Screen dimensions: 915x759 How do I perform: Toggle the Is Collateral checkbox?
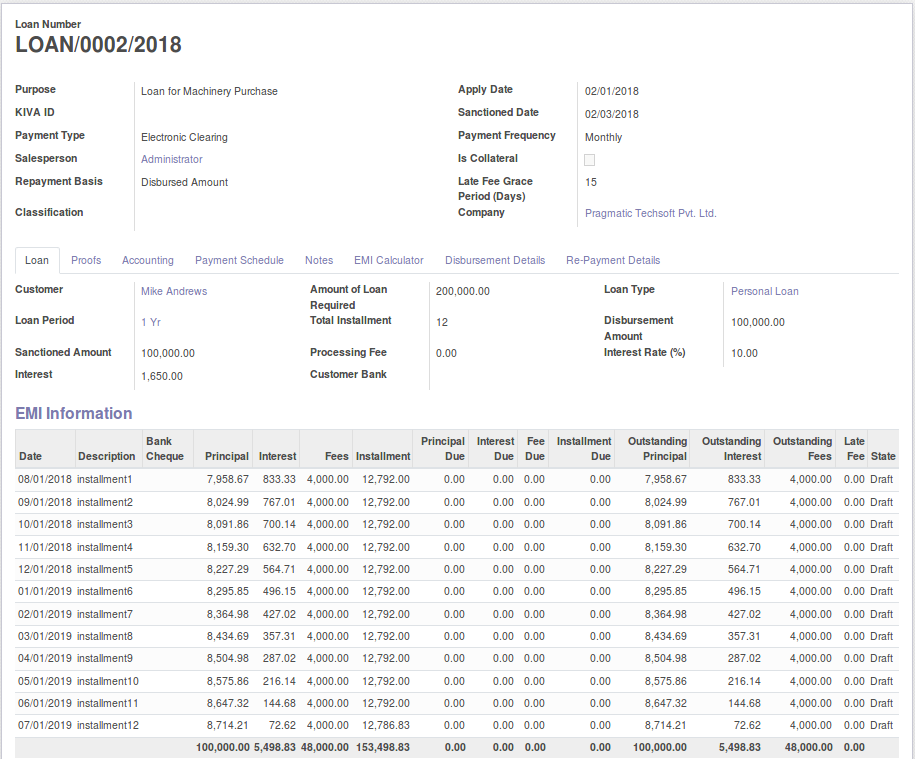589,160
